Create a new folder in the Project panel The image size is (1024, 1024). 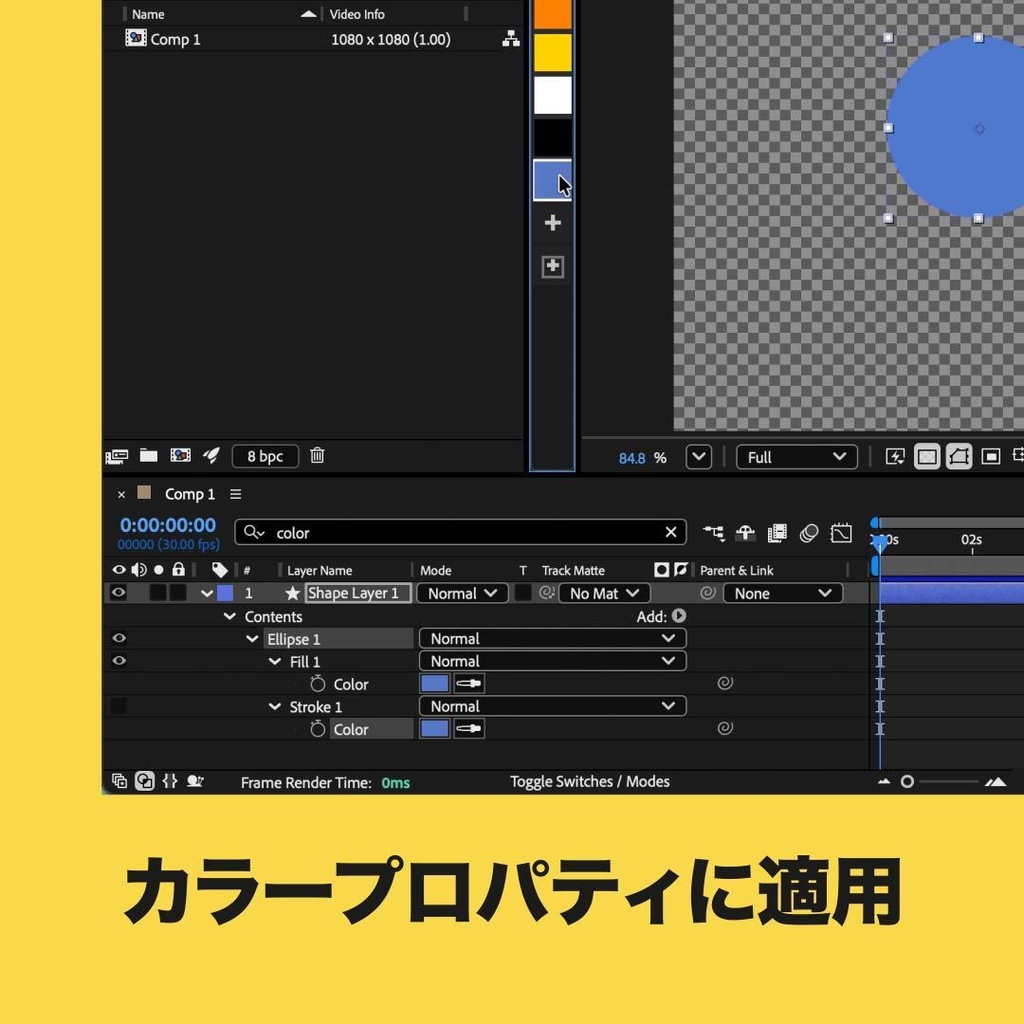(x=148, y=455)
